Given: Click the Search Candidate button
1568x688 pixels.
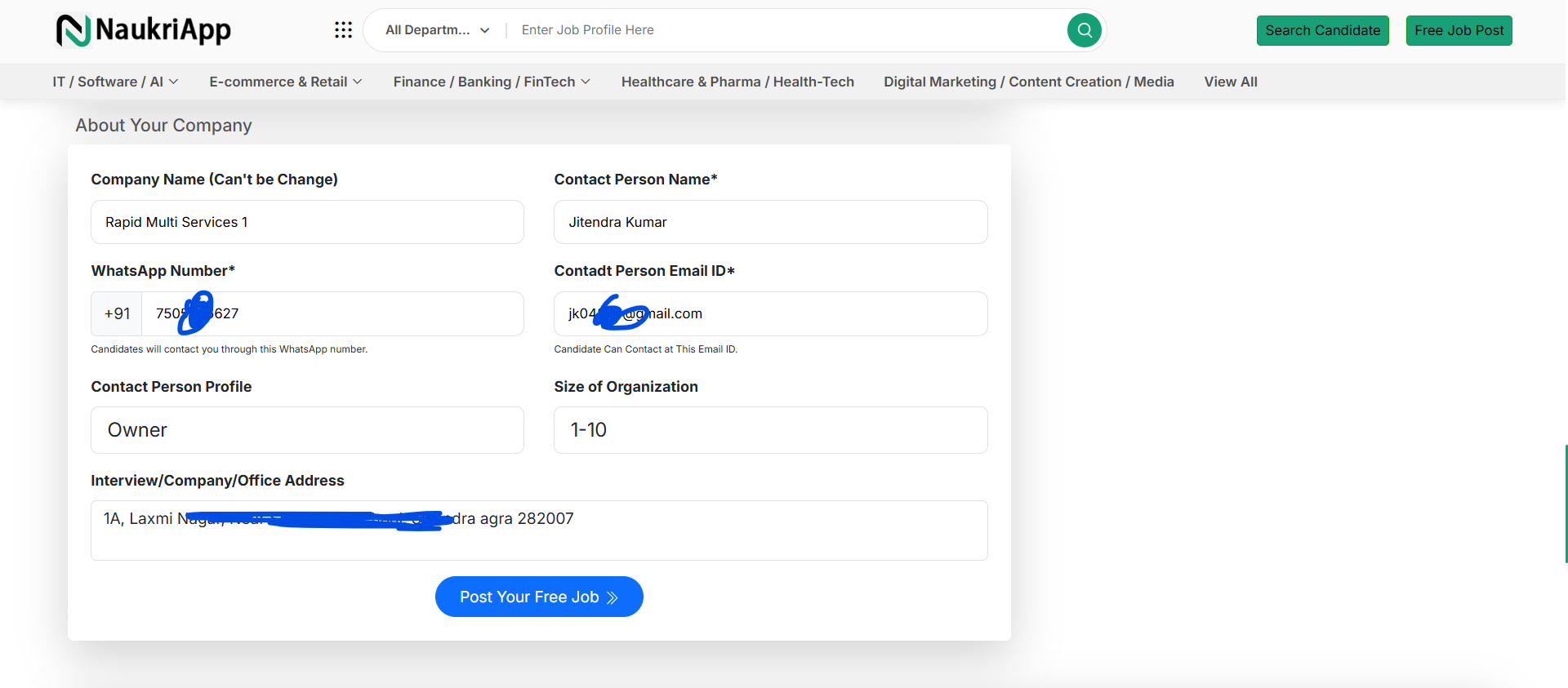Looking at the screenshot, I should click(1322, 31).
